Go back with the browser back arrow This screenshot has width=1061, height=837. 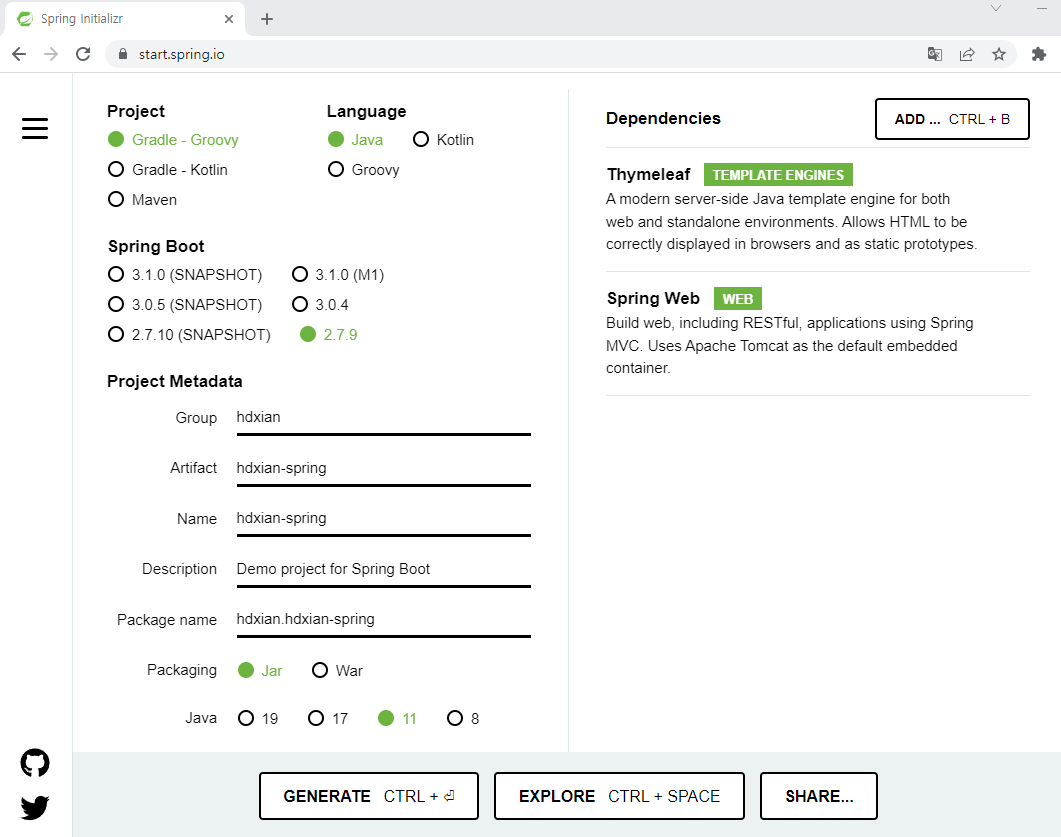click(19, 54)
